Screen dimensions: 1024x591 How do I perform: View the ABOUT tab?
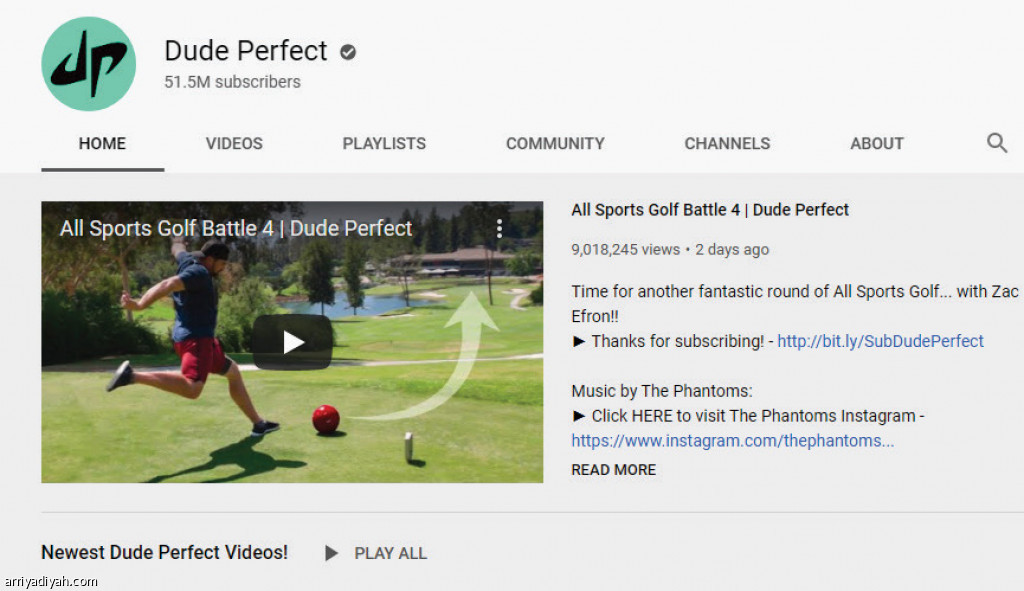[x=877, y=143]
